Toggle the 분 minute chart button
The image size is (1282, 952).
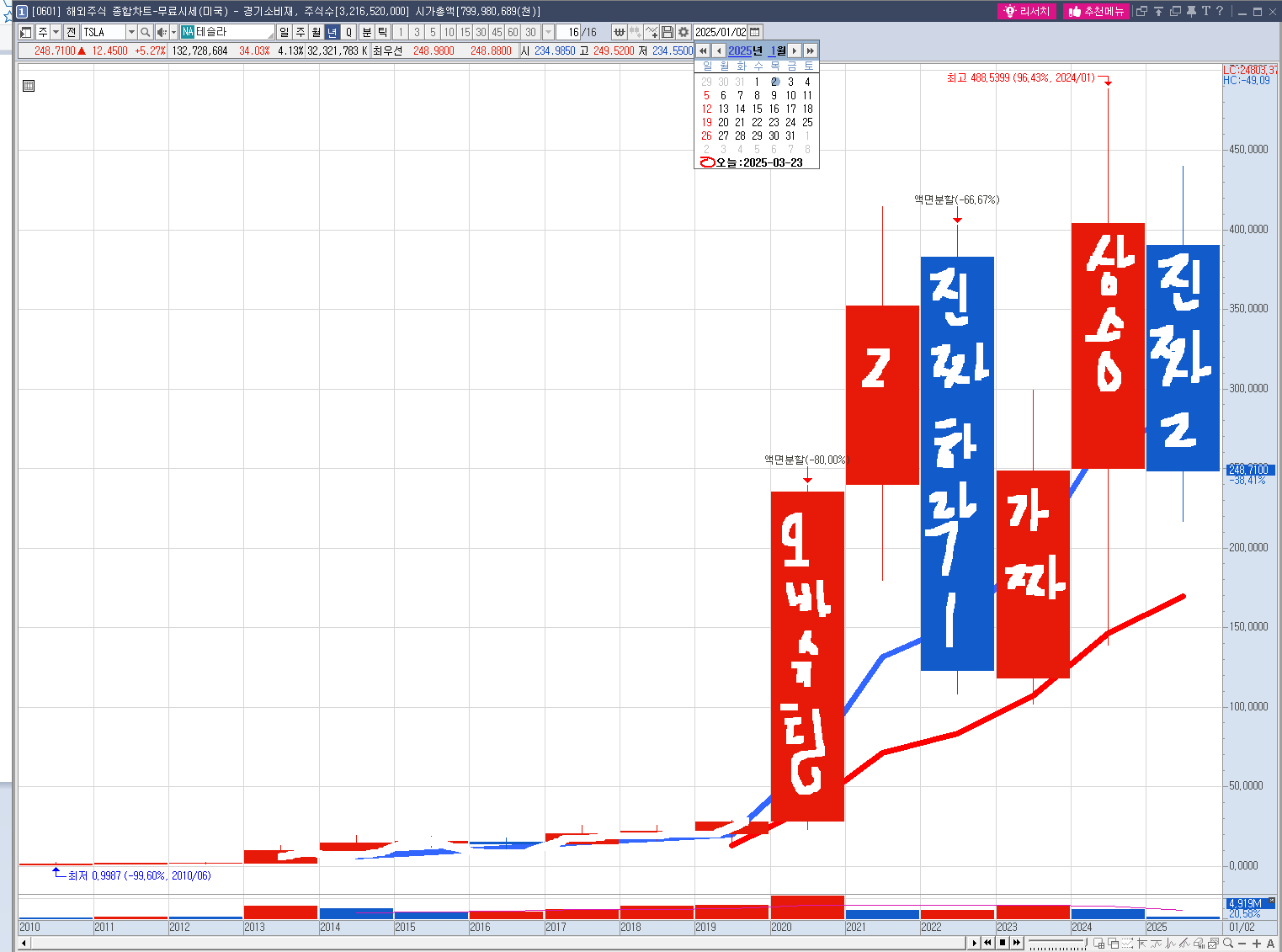click(367, 32)
